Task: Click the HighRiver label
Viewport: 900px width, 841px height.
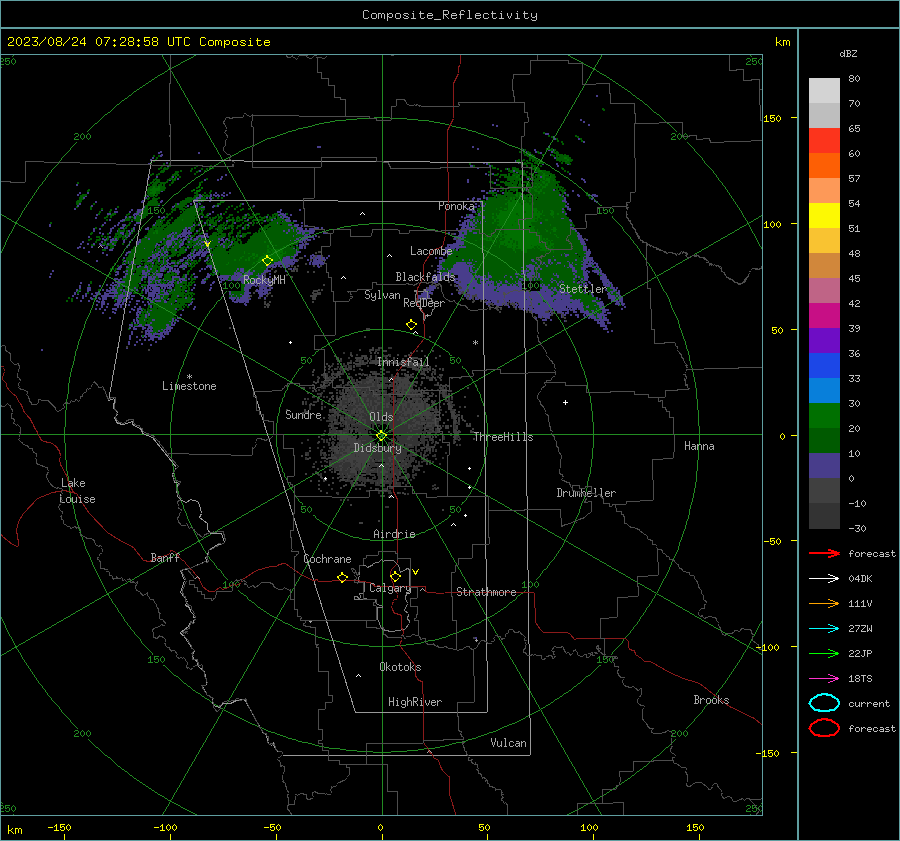Action: click(415, 702)
